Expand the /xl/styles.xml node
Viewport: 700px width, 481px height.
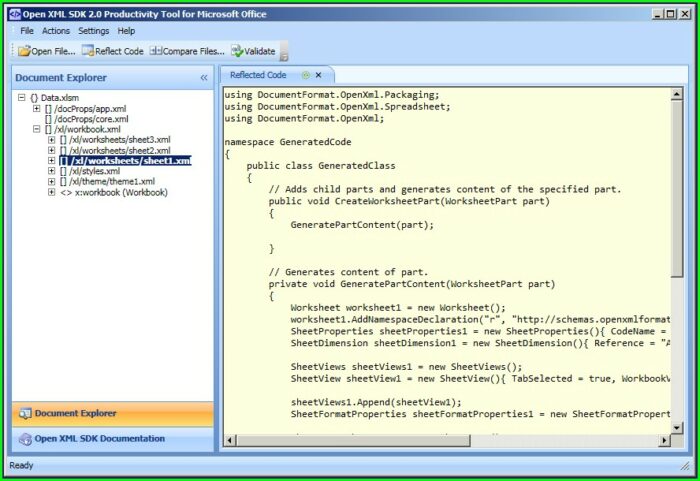(52, 171)
